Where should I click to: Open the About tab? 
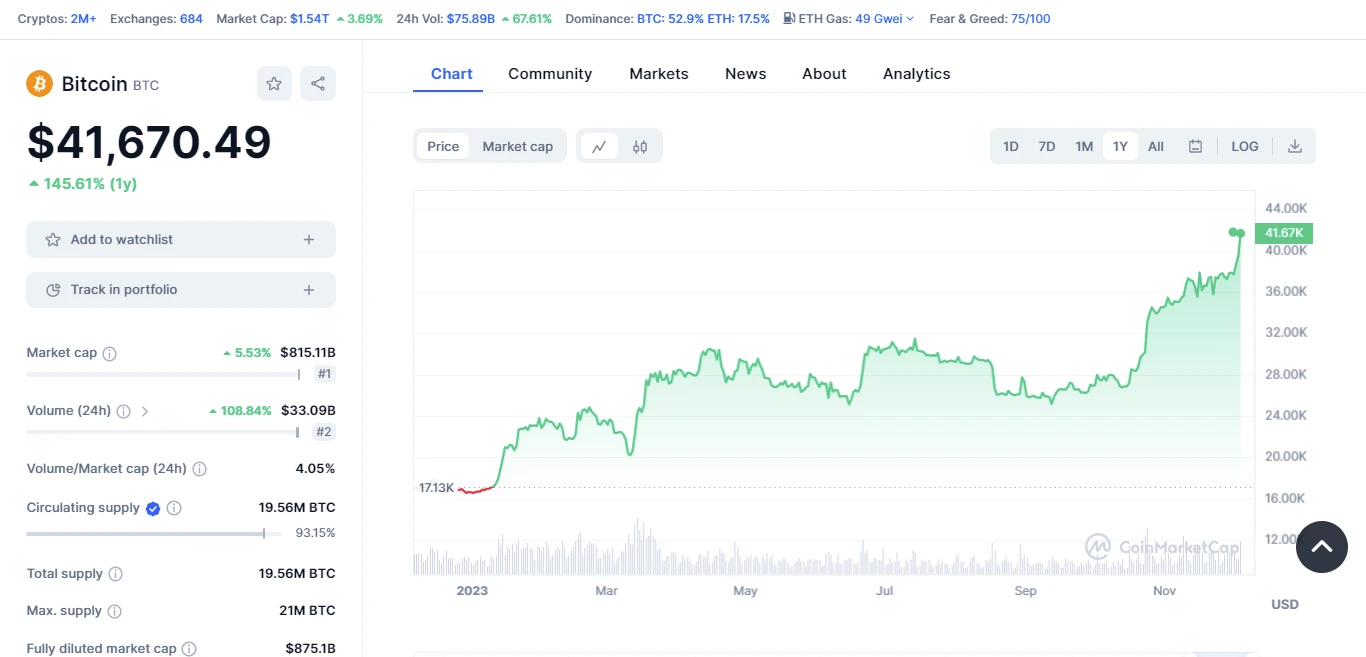pos(824,74)
